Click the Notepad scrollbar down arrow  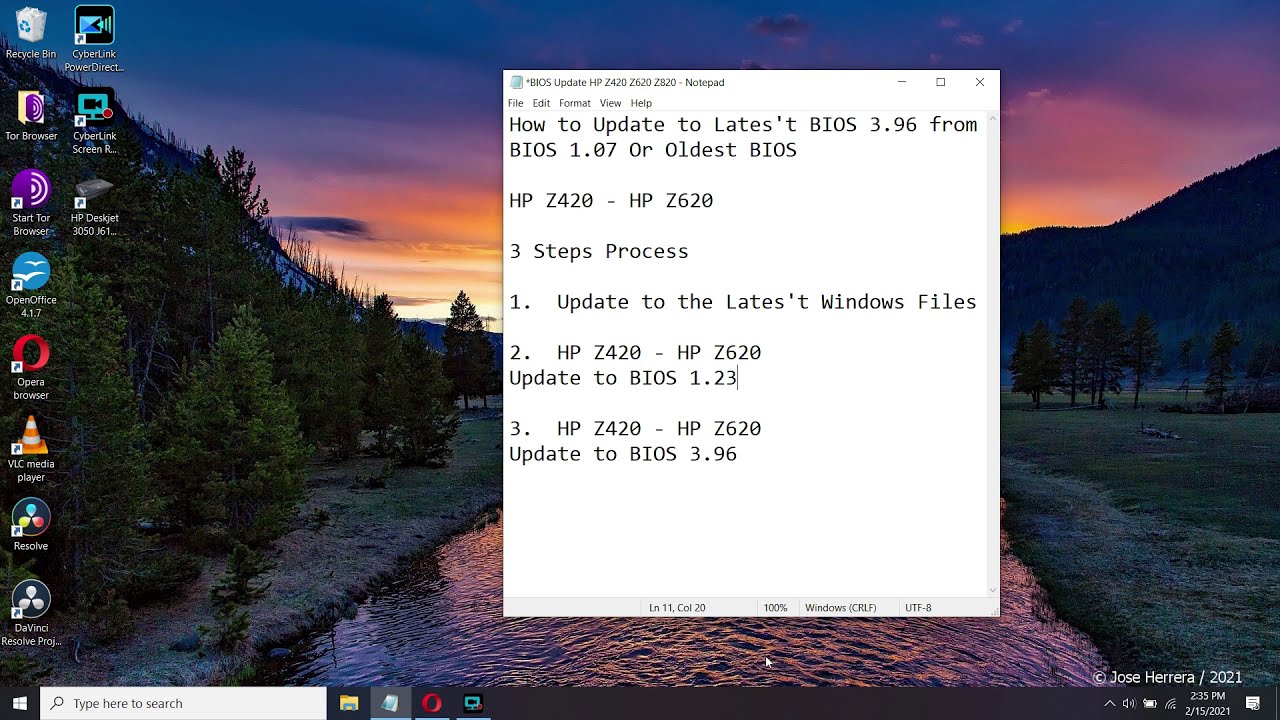tap(992, 589)
